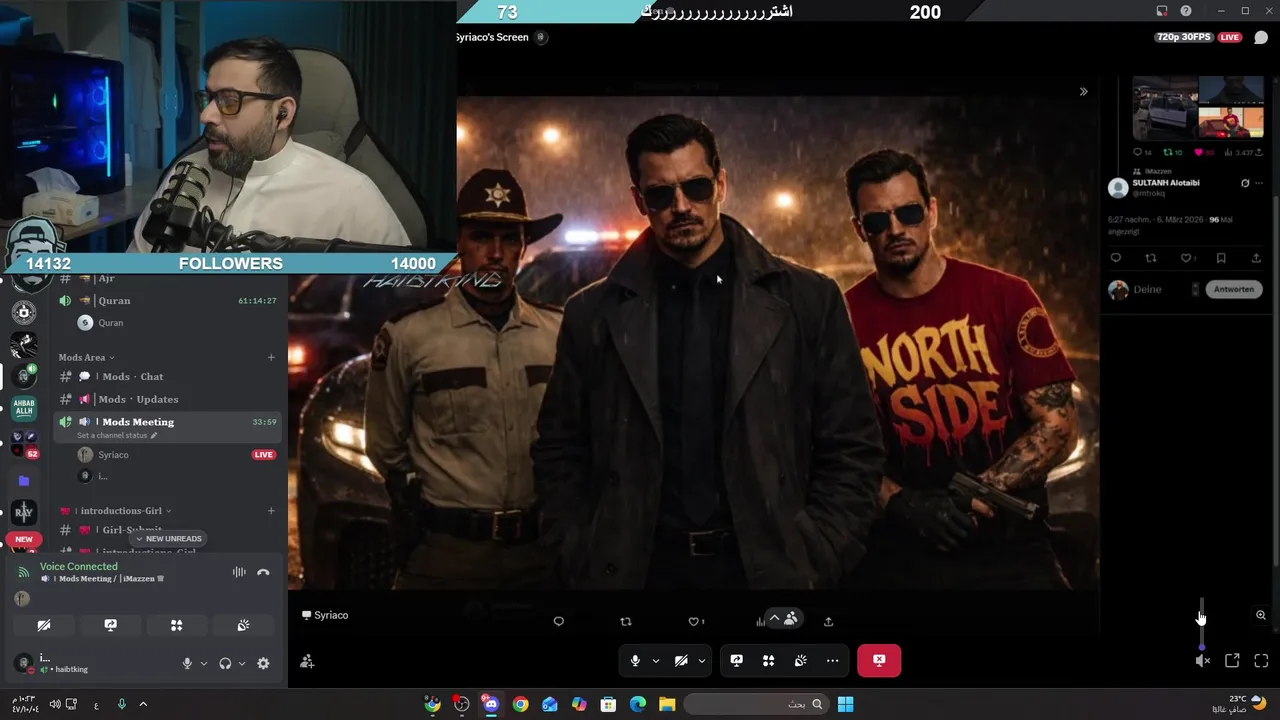Pop out the stream into a window
Screen dimensions: 1280x720
(1232, 660)
